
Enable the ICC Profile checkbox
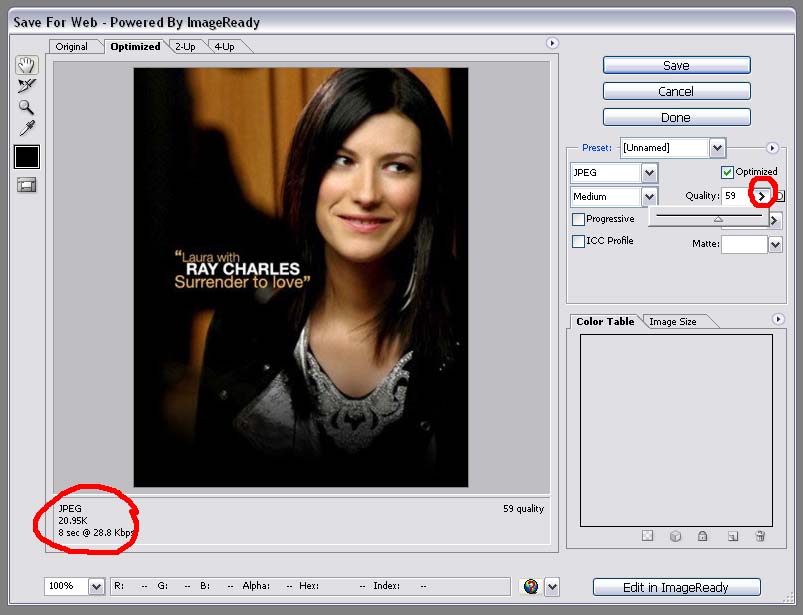(x=578, y=241)
